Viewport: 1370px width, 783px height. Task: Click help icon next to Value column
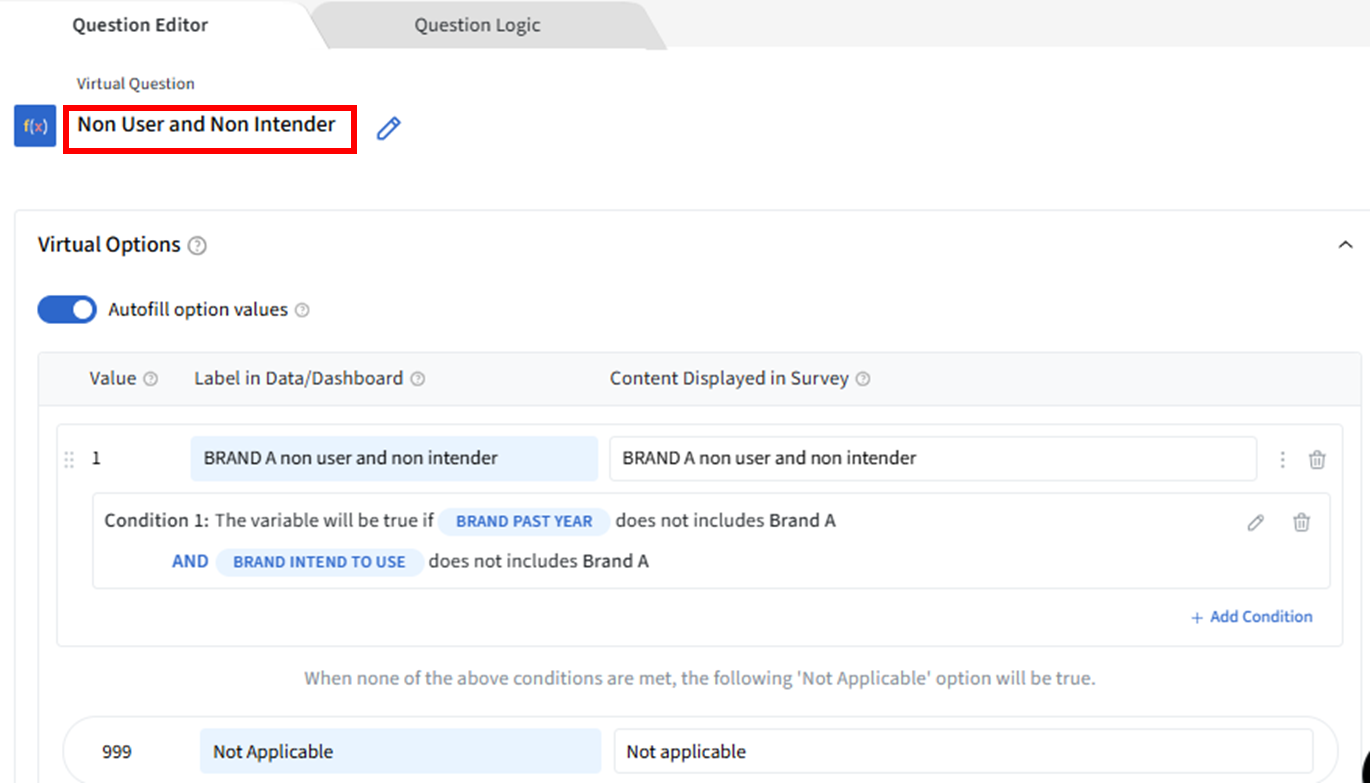[151, 379]
